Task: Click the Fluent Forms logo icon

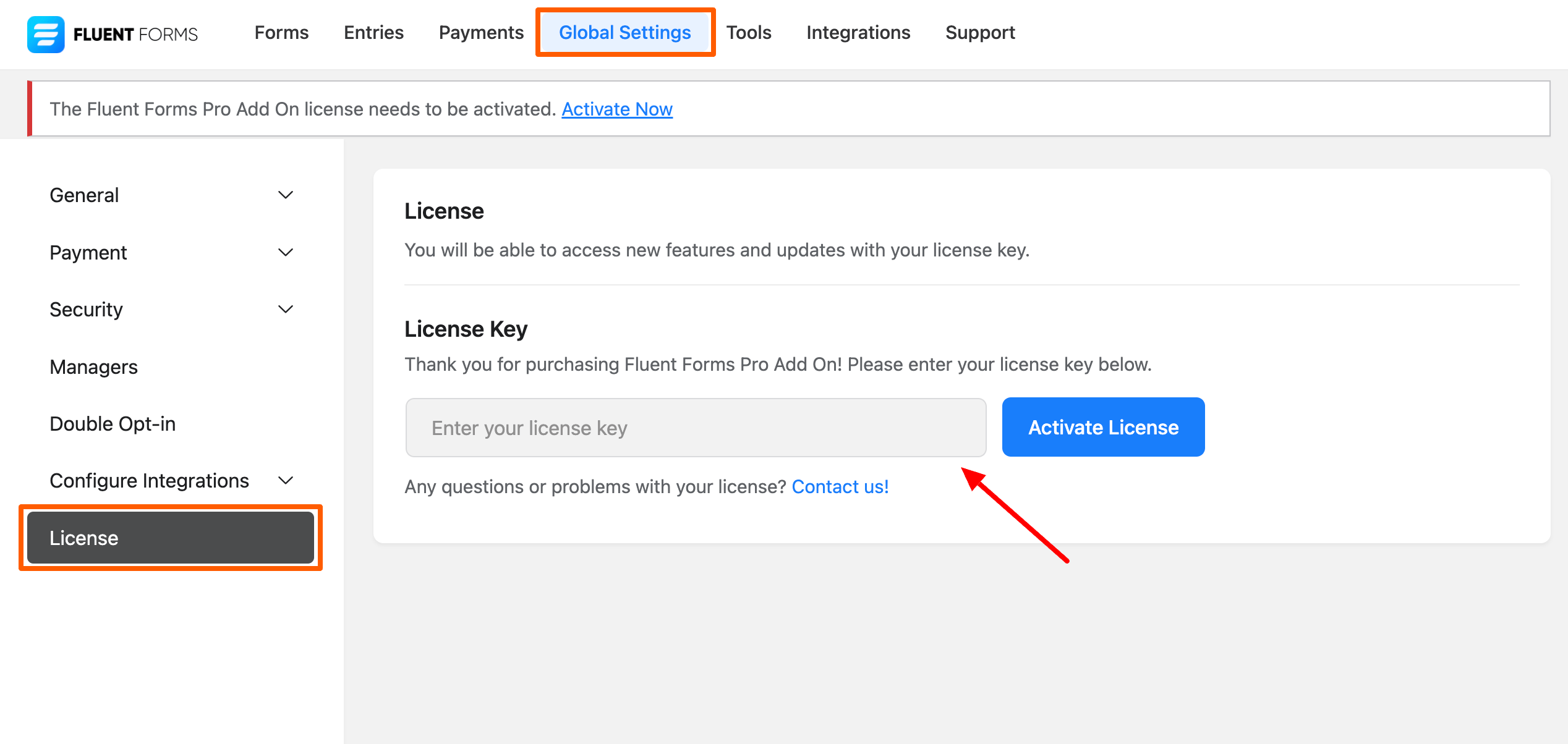Action: coord(46,34)
